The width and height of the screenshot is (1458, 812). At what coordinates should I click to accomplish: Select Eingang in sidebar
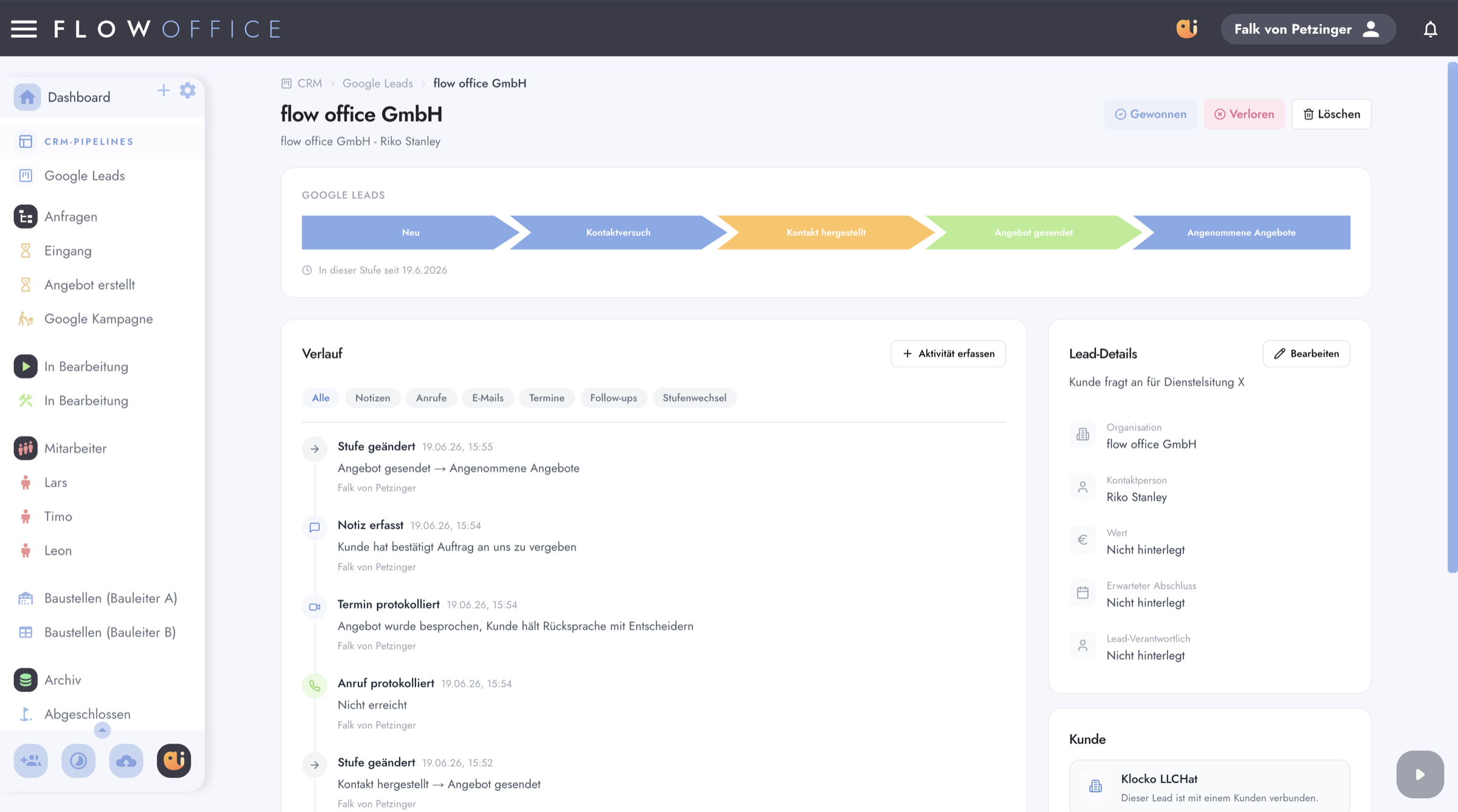(67, 251)
